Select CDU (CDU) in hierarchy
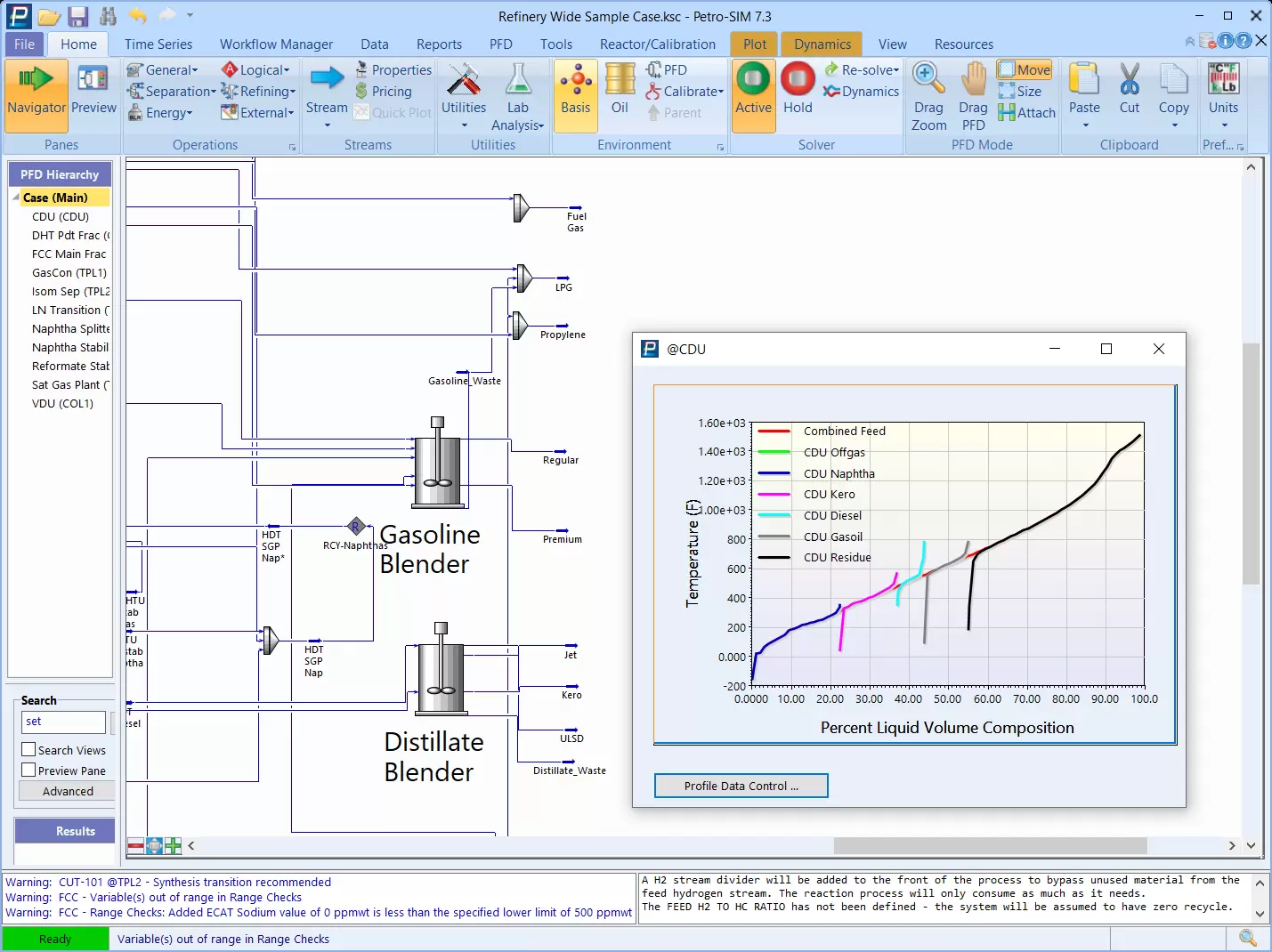Screen dimensions: 1272x952 pyautogui.click(x=61, y=216)
